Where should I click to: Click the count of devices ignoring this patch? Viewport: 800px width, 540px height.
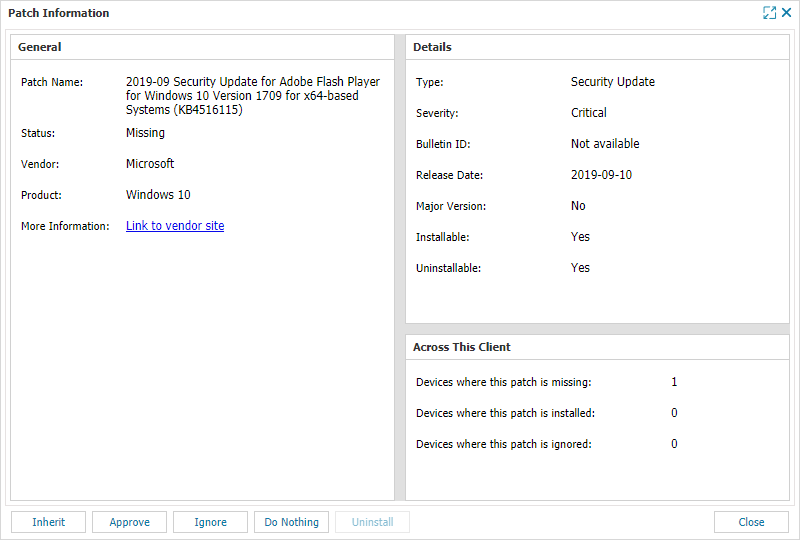coord(674,444)
